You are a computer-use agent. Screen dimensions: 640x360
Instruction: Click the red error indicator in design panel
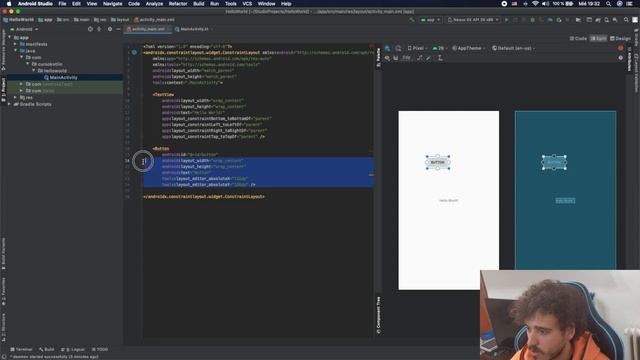pos(620,48)
